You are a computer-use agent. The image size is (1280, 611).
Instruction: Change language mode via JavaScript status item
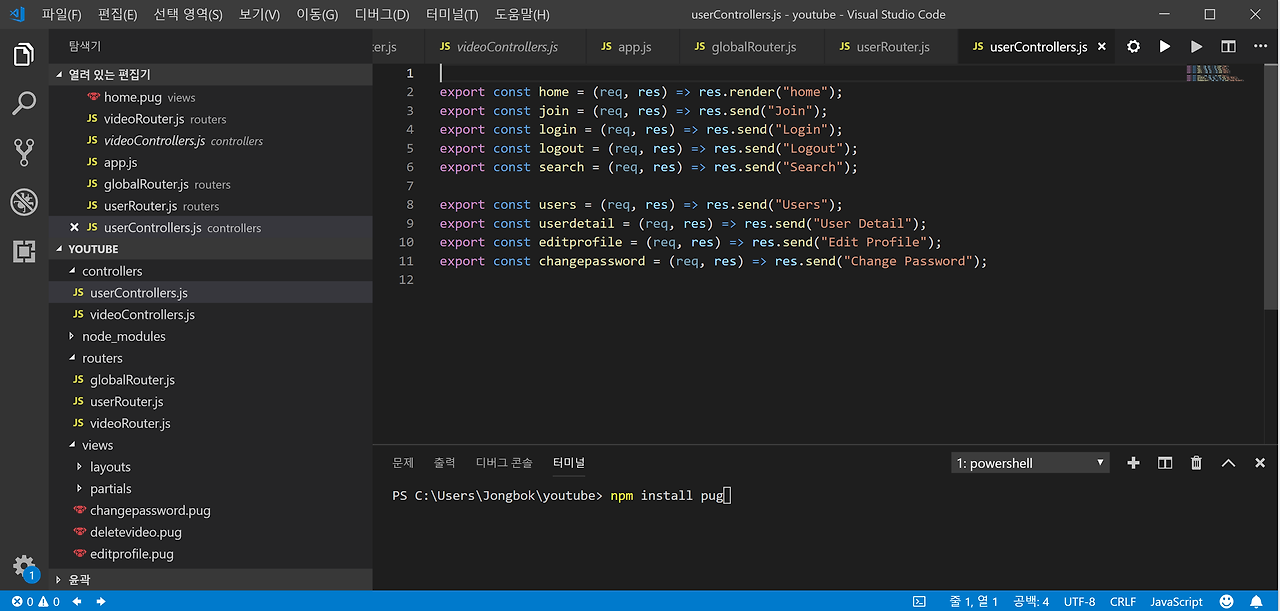coord(1176,602)
